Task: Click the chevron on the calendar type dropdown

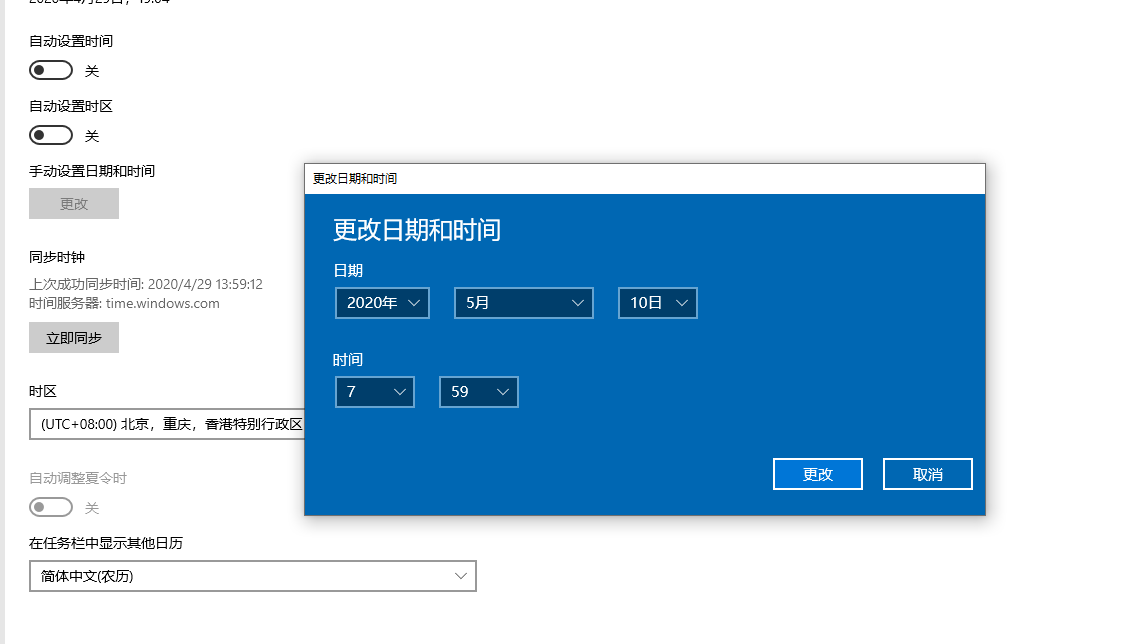Action: (460, 576)
